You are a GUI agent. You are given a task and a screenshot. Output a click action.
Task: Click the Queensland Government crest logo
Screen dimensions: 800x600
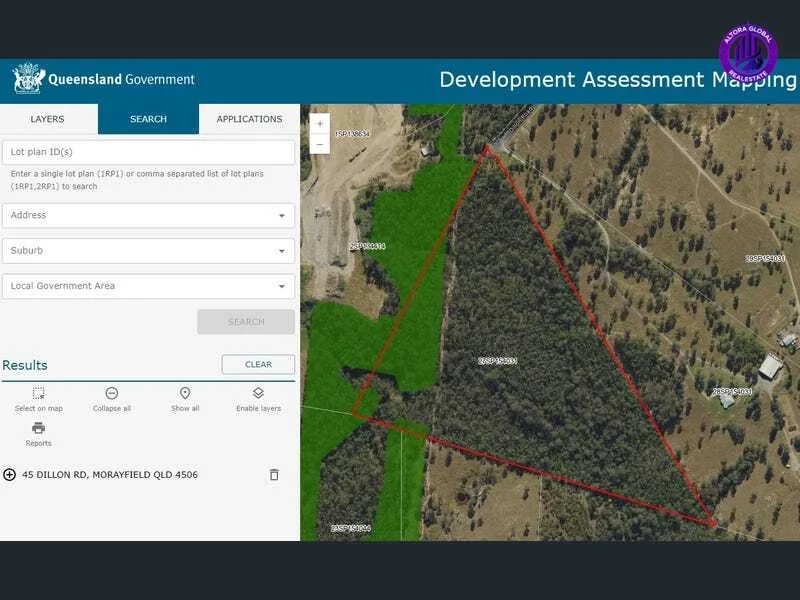tap(28, 80)
